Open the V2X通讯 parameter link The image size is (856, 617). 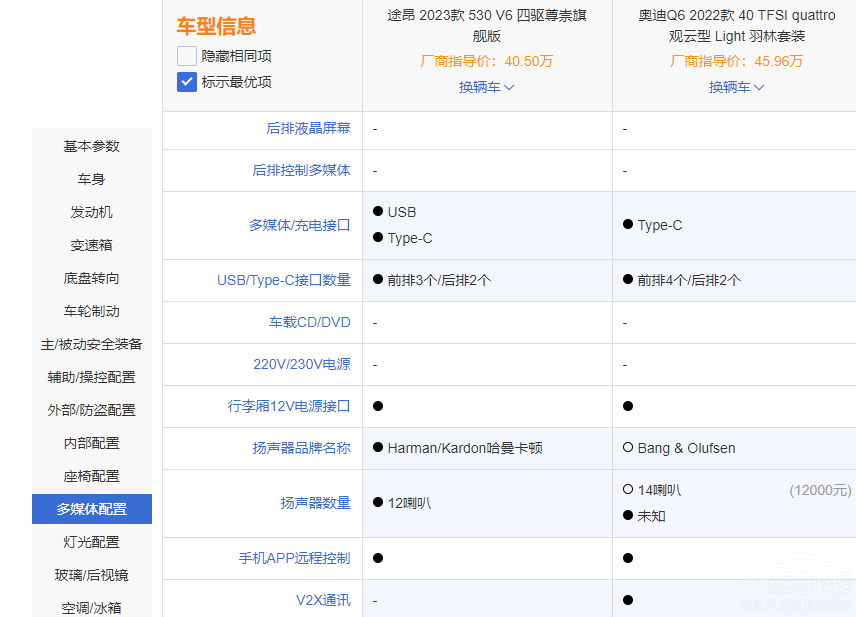pyautogui.click(x=323, y=600)
